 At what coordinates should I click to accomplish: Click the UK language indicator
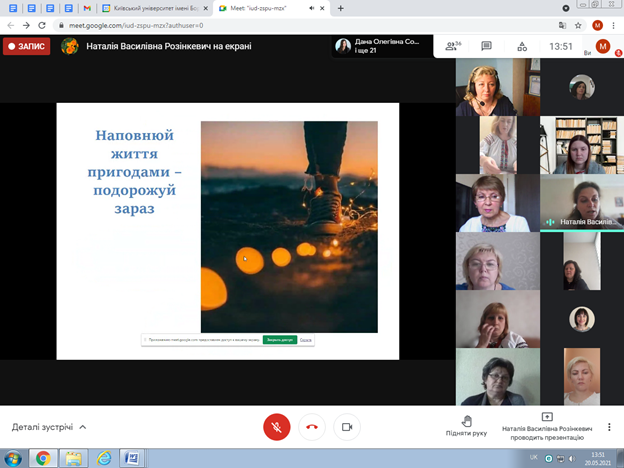(x=534, y=457)
